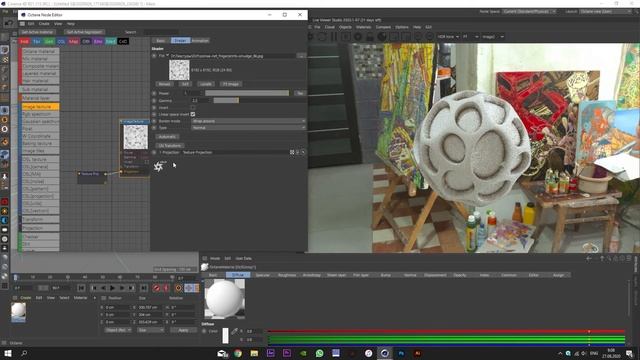Open the Layout dropdown
This screenshot has height=360, width=640.
click(605, 11)
